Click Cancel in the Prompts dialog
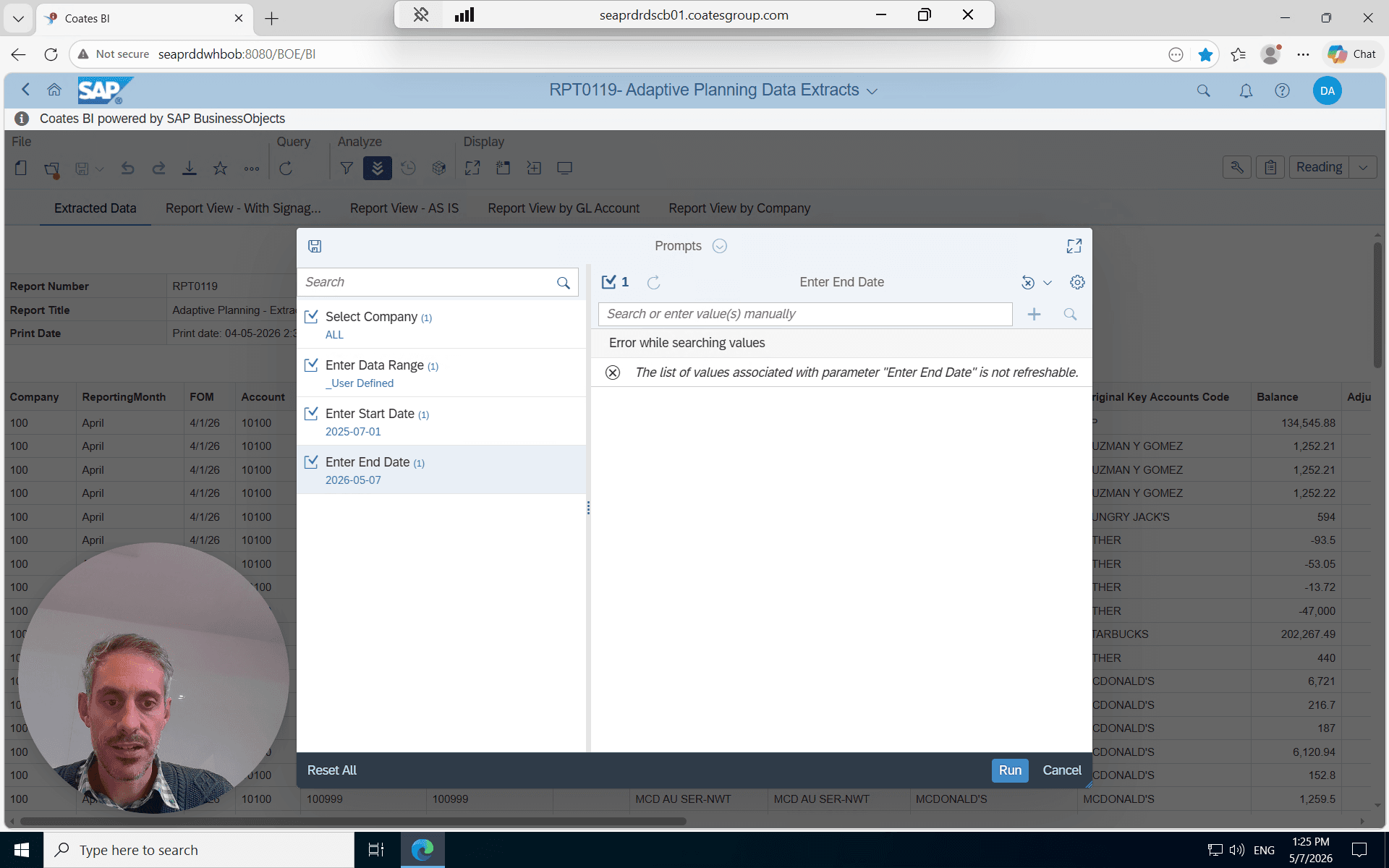This screenshot has width=1389, height=868. pos(1062,770)
